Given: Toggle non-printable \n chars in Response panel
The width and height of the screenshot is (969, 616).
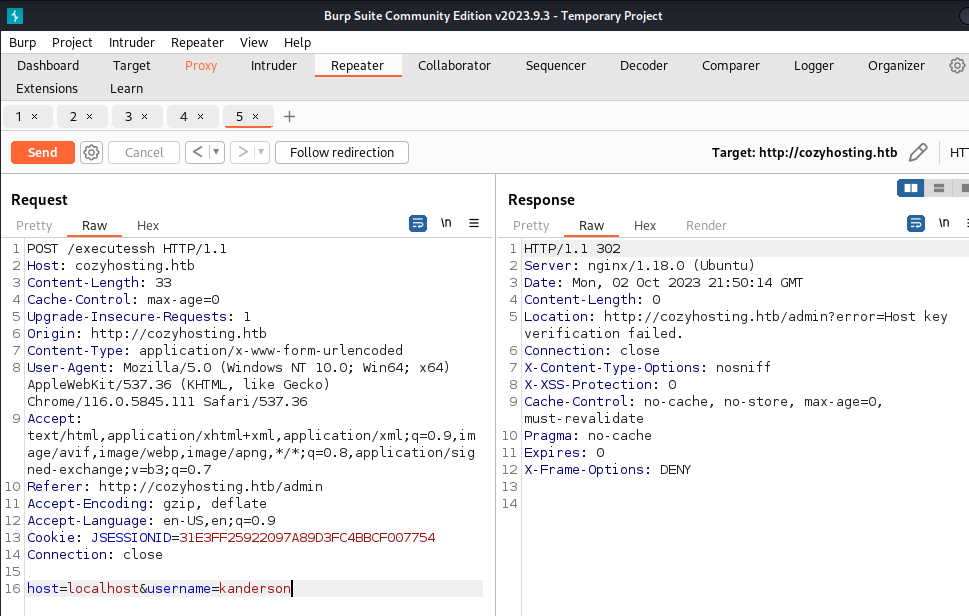Looking at the screenshot, I should [944, 223].
